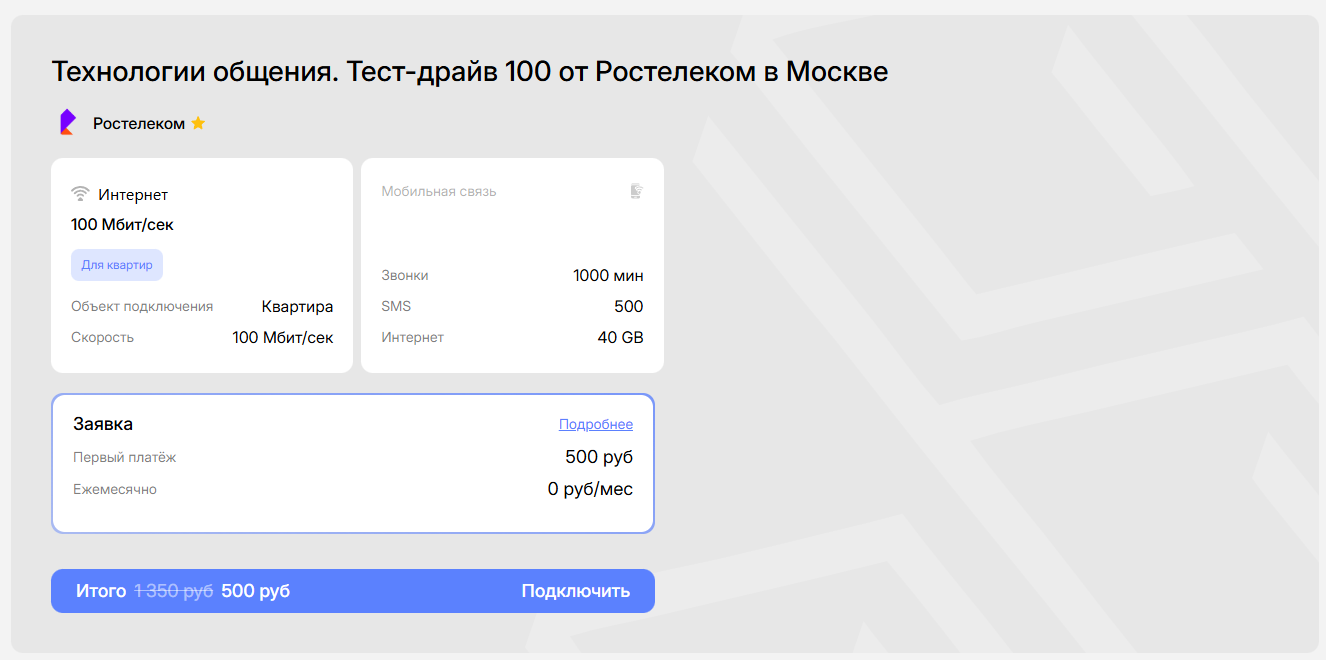Screen dimensions: 1326x660
Task: Open the Подробнее link in Заявка
Action: pyautogui.click(x=595, y=424)
